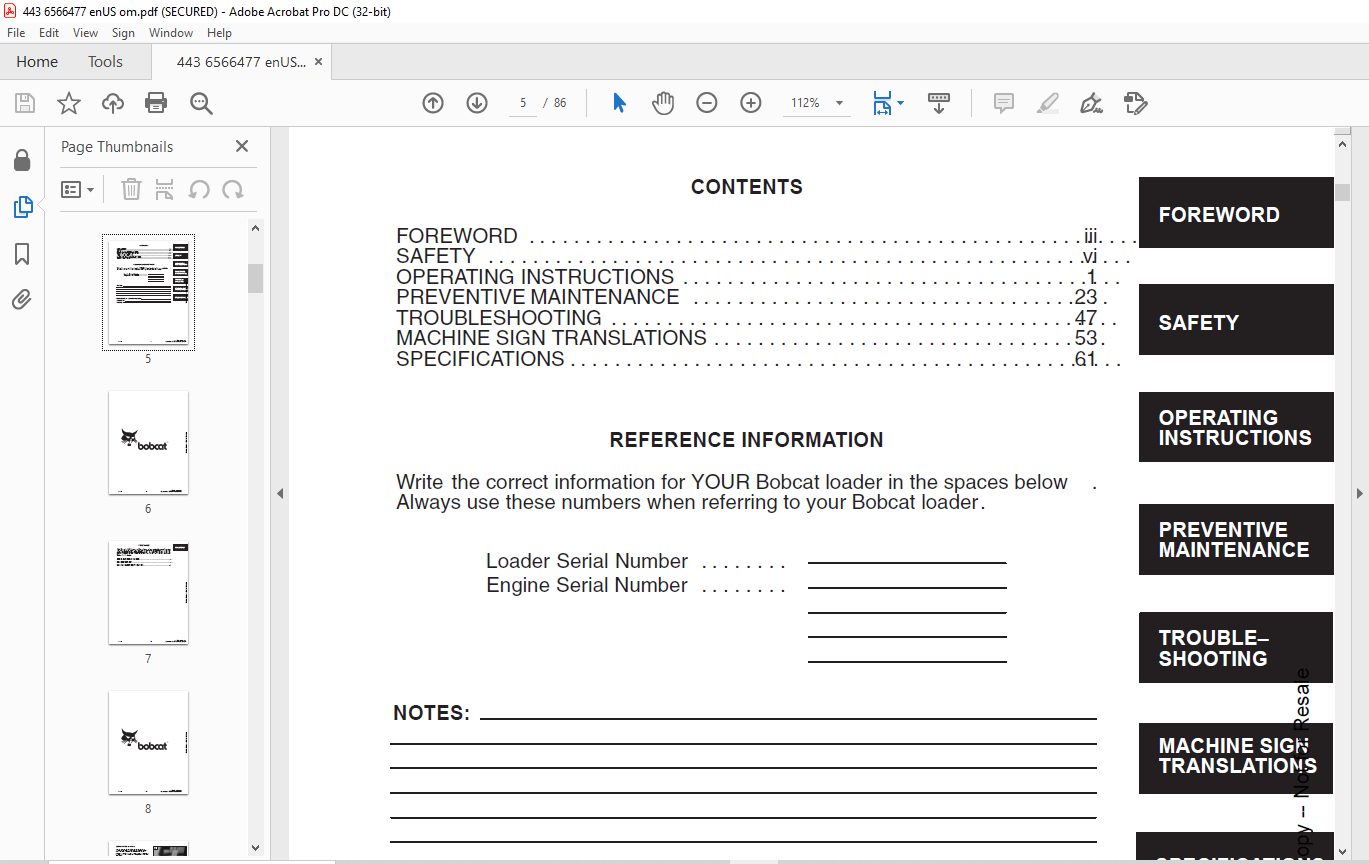Open the Window menu

(171, 33)
